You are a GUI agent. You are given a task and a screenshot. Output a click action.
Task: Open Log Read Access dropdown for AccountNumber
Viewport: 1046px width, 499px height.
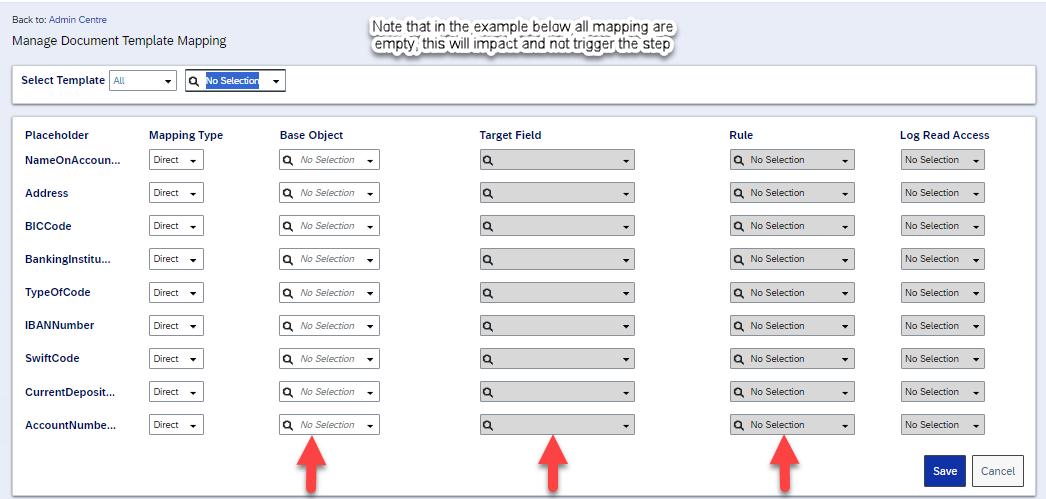tap(943, 425)
